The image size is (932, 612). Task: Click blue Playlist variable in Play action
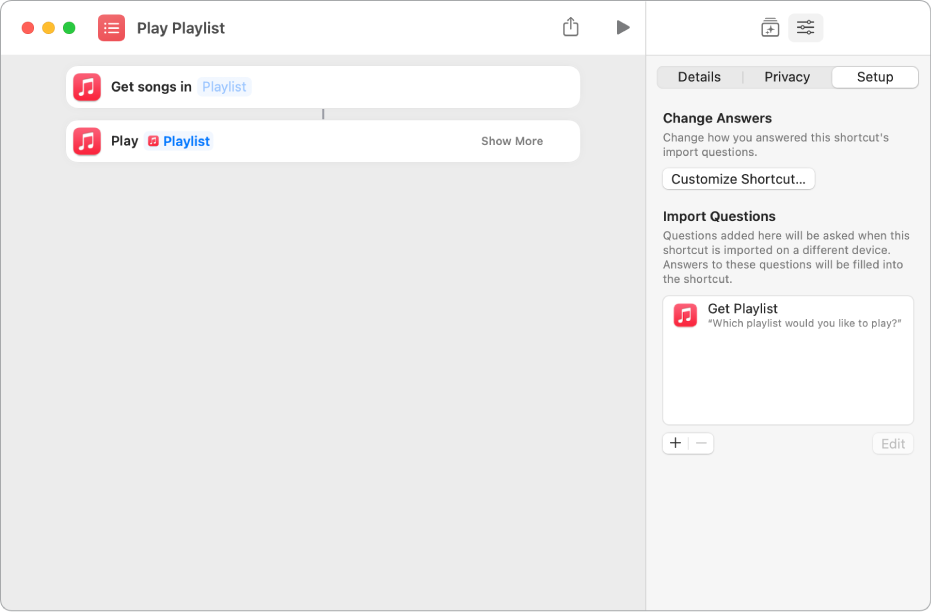coord(186,141)
